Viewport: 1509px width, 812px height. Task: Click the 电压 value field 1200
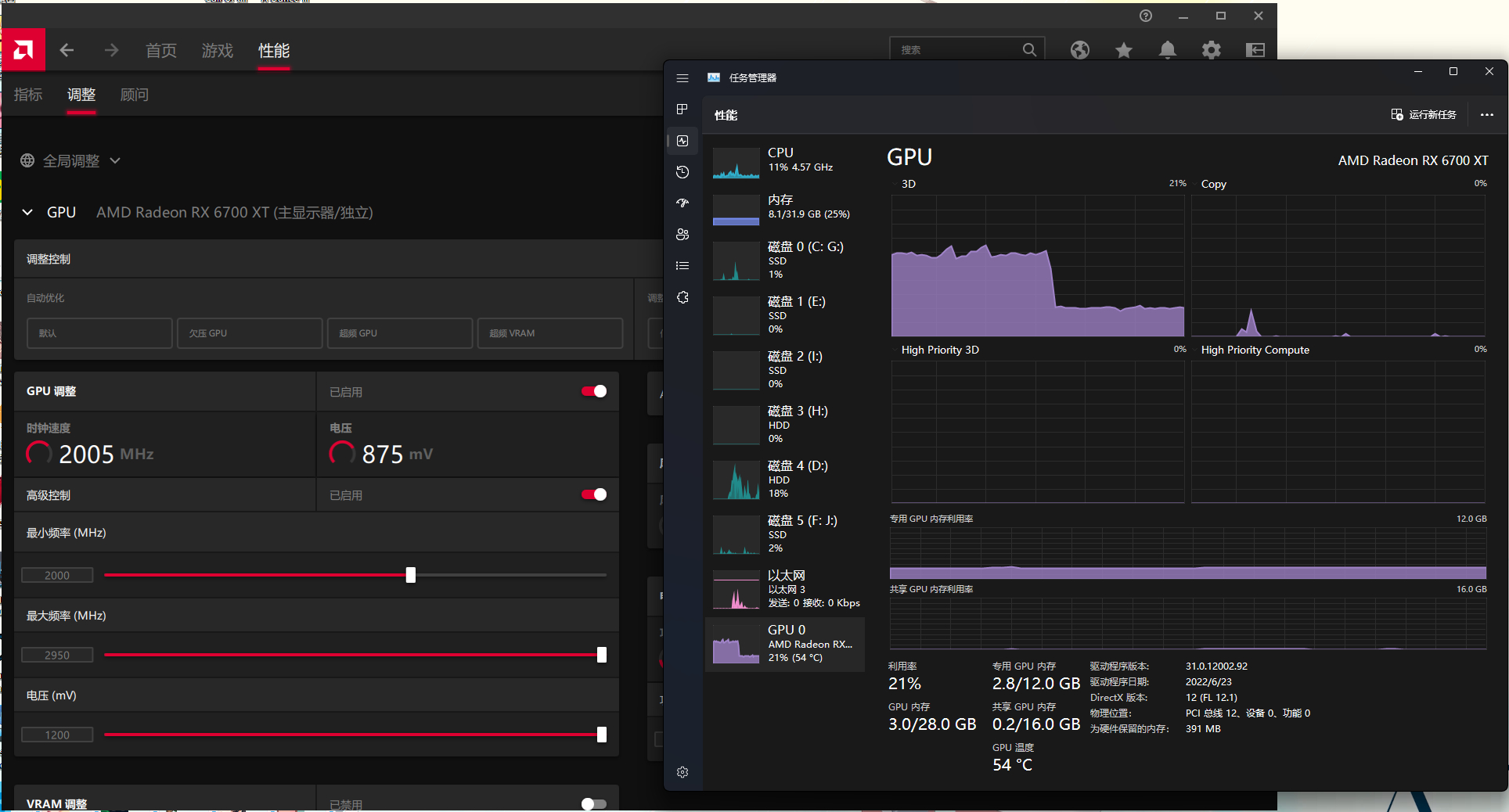point(57,735)
